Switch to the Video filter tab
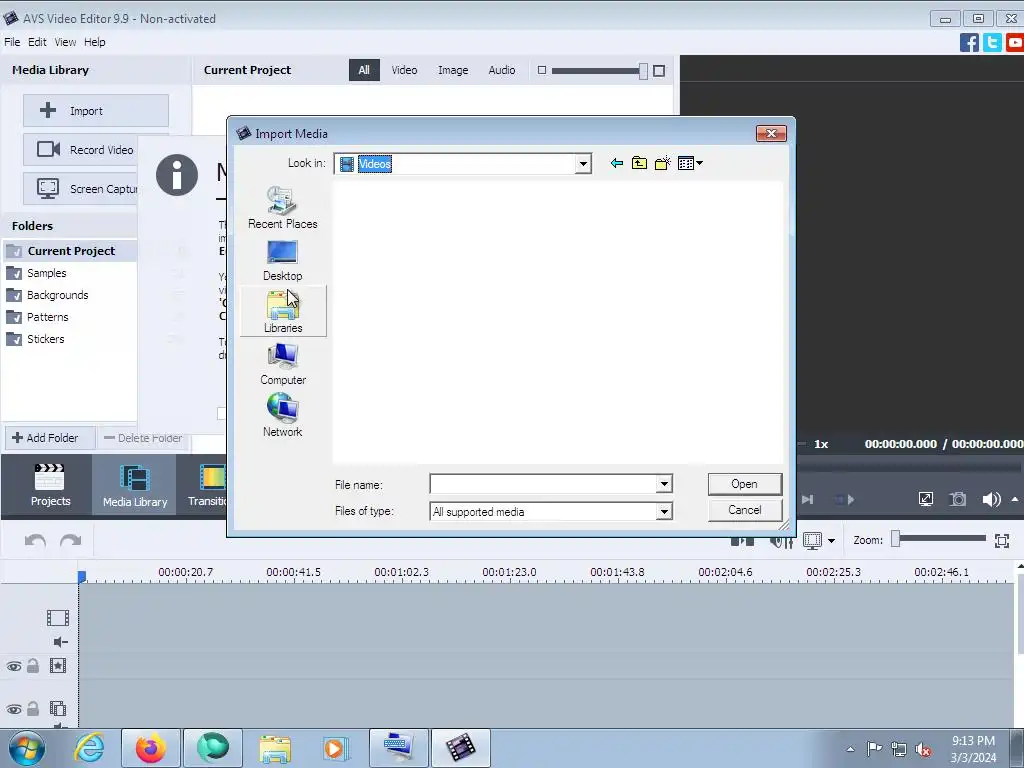 (404, 70)
